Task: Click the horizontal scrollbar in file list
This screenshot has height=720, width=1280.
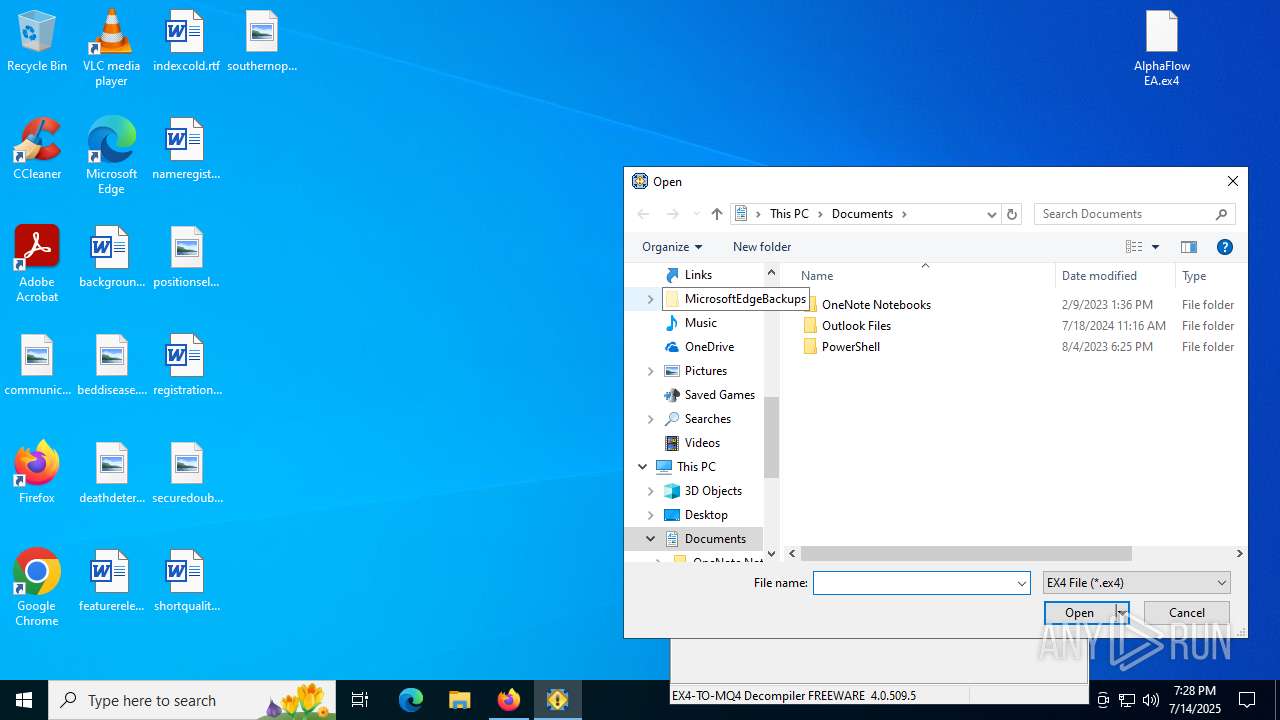Action: tap(966, 553)
